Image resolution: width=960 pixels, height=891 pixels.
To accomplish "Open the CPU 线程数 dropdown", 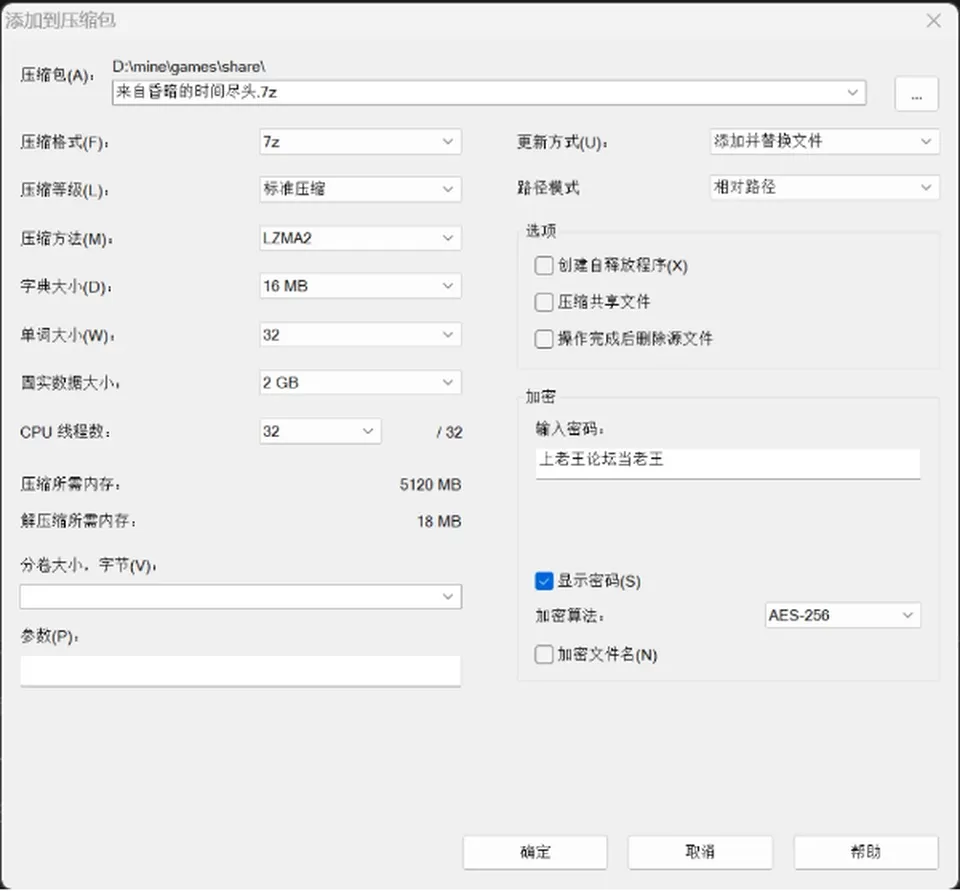I will 320,432.
